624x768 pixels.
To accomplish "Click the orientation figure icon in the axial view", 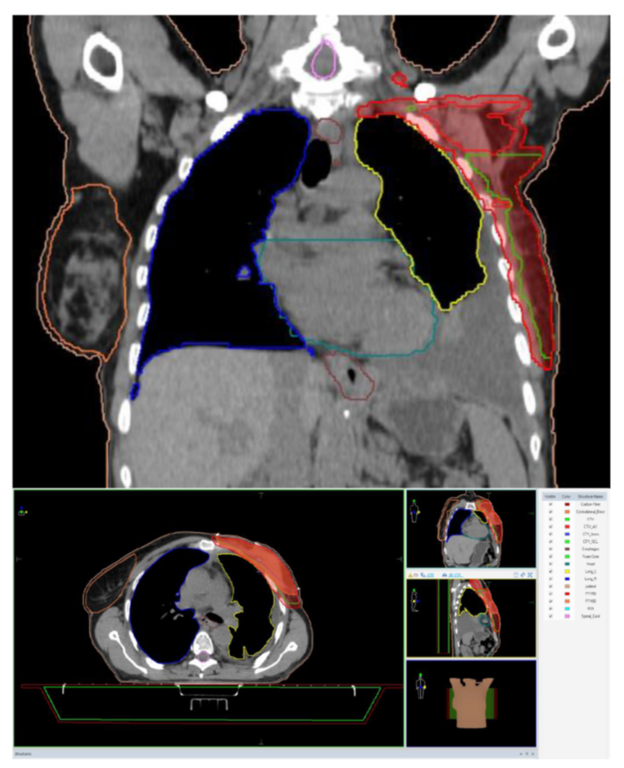I will pyautogui.click(x=23, y=512).
